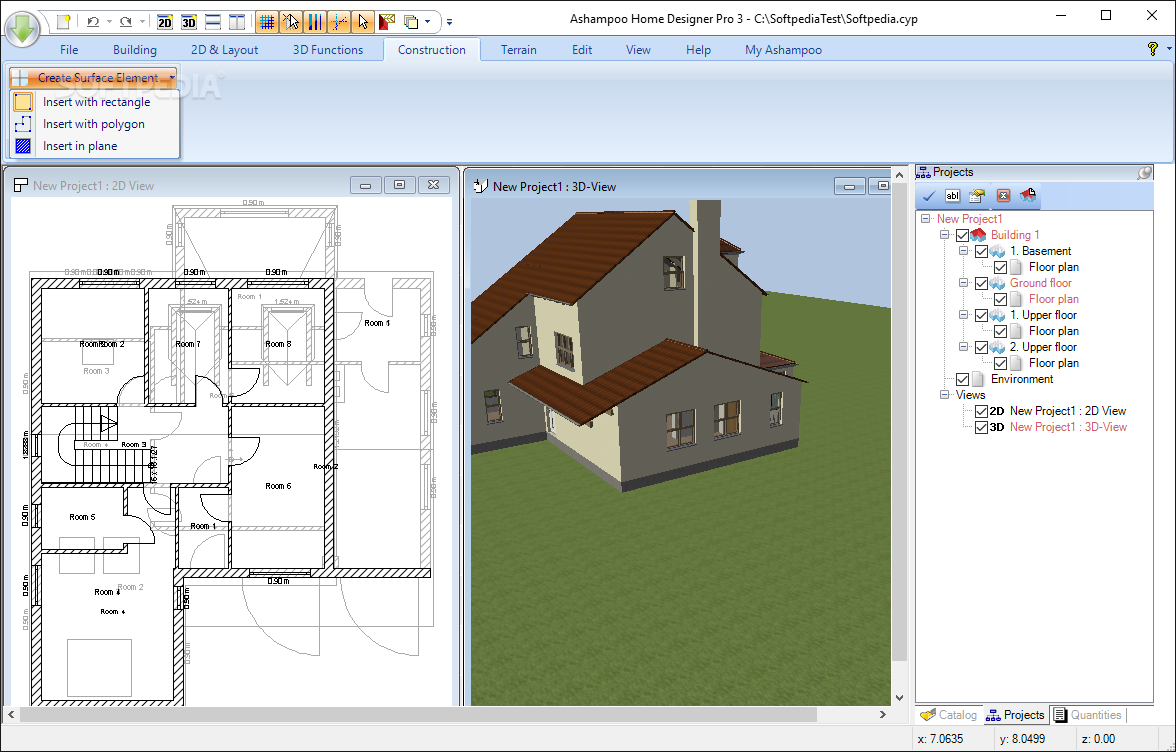This screenshot has height=752, width=1176.
Task: Click the Redo arrow icon
Action: (x=126, y=22)
